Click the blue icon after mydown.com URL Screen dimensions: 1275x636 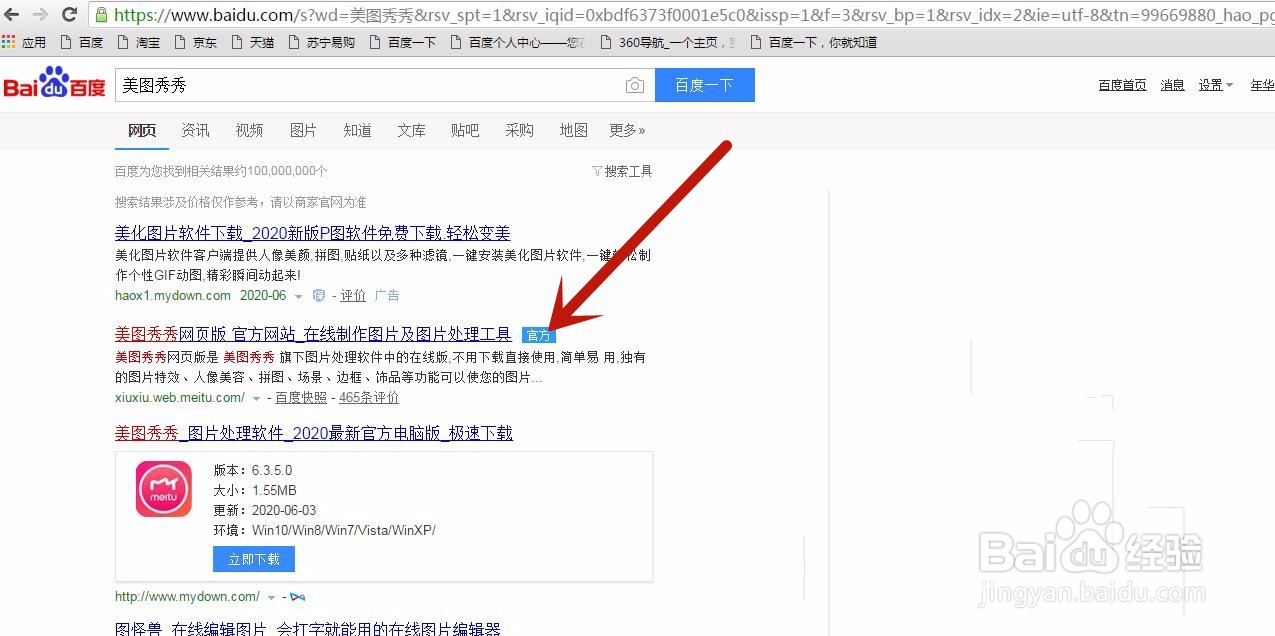pos(297,597)
